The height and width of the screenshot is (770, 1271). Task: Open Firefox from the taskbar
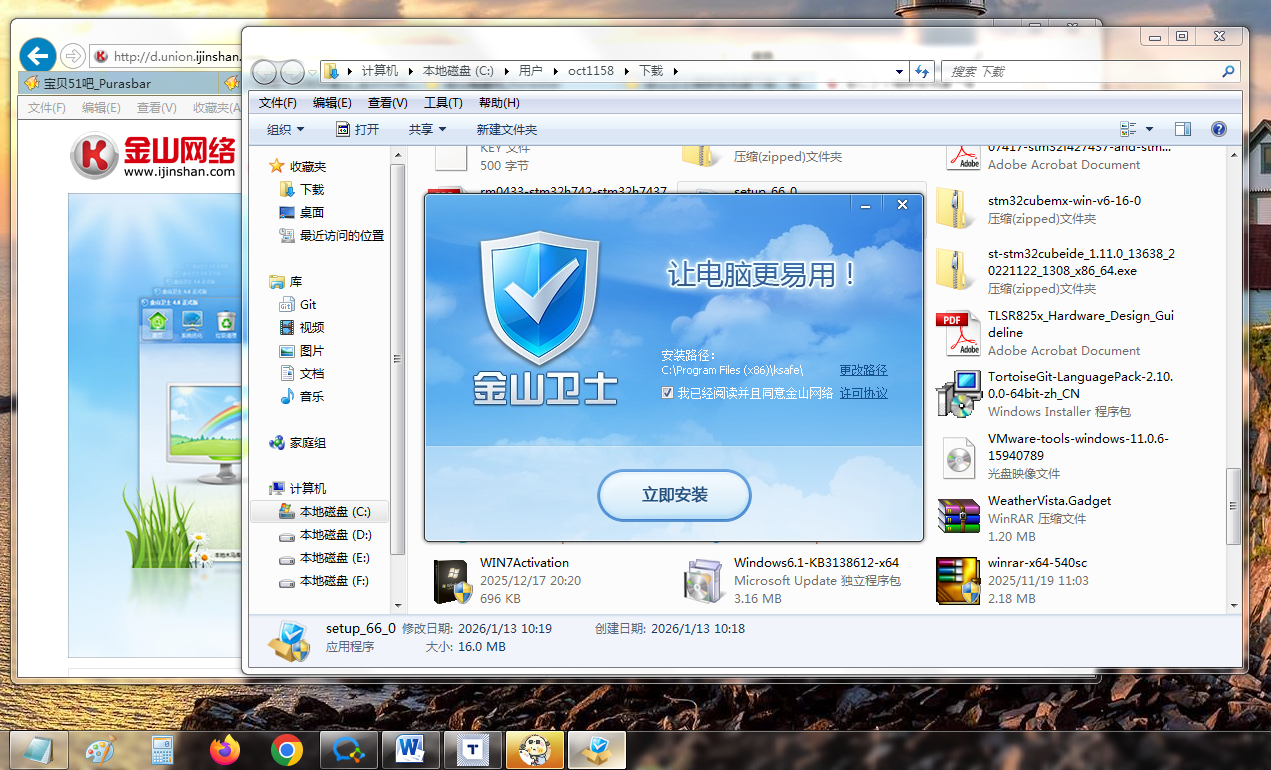(x=225, y=750)
